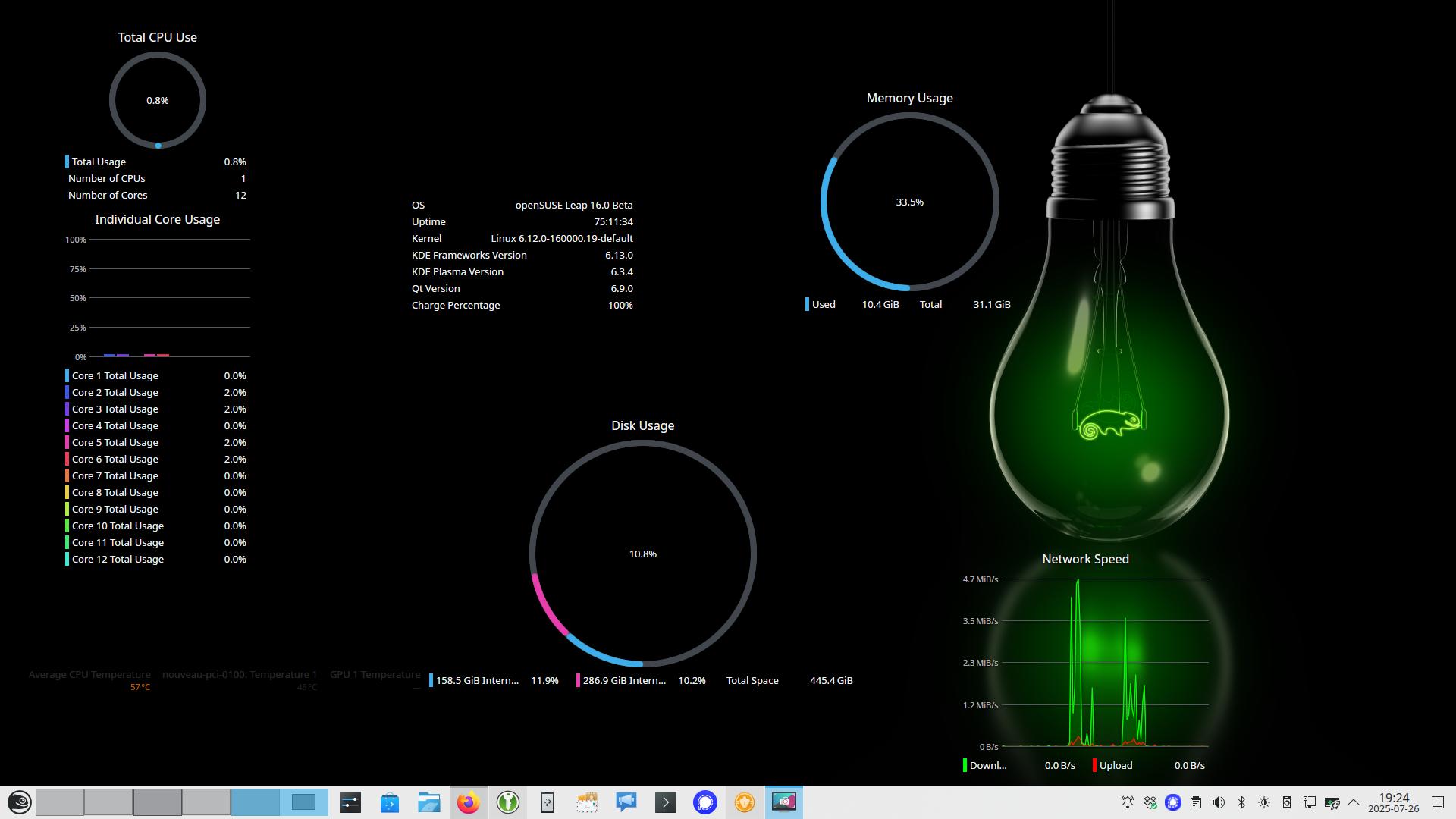
Task: Open the clock showing 19:24
Action: pos(1394,802)
